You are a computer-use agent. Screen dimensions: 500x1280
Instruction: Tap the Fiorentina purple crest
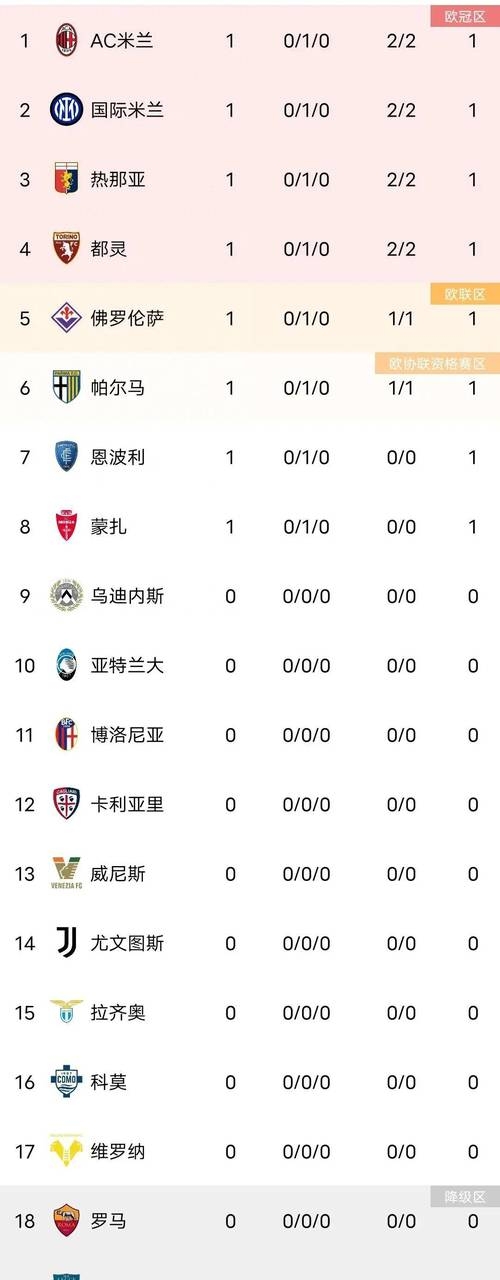(x=66, y=318)
